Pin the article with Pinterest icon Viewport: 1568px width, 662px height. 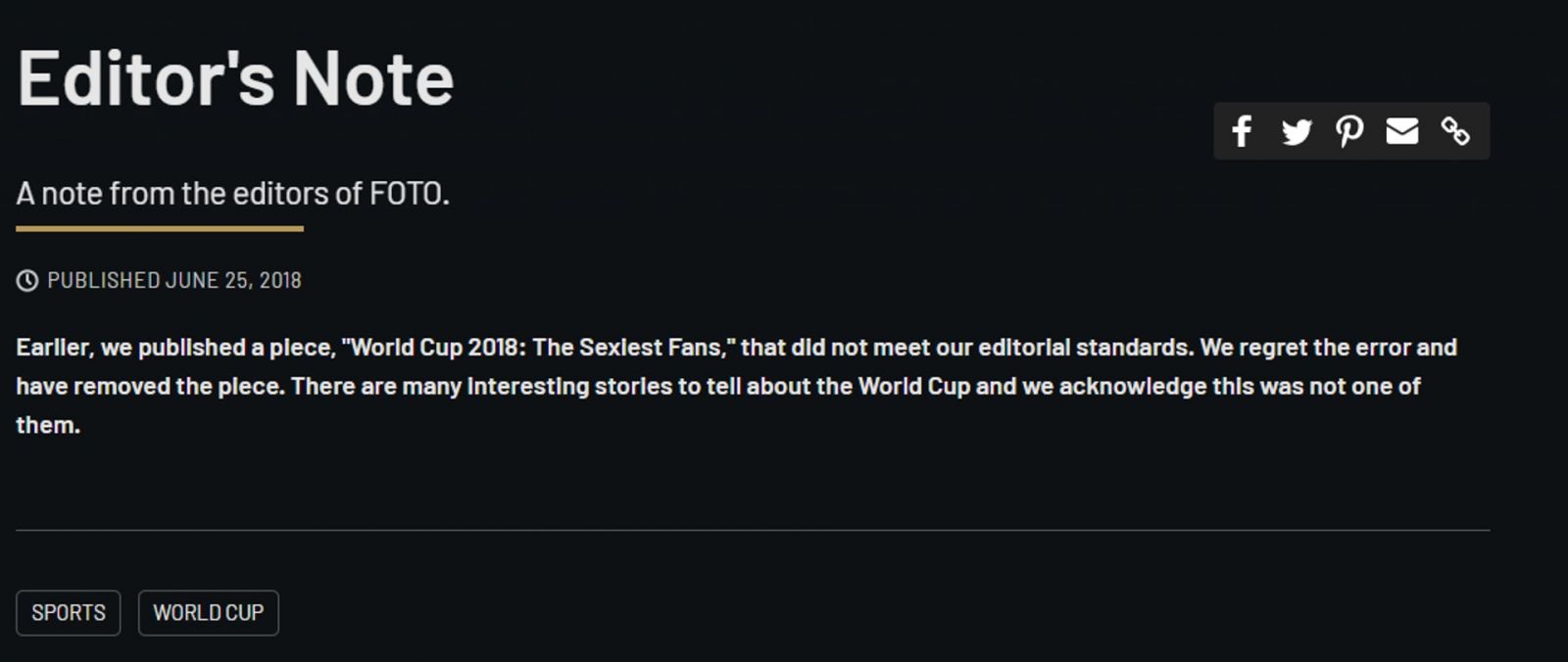[x=1349, y=131]
